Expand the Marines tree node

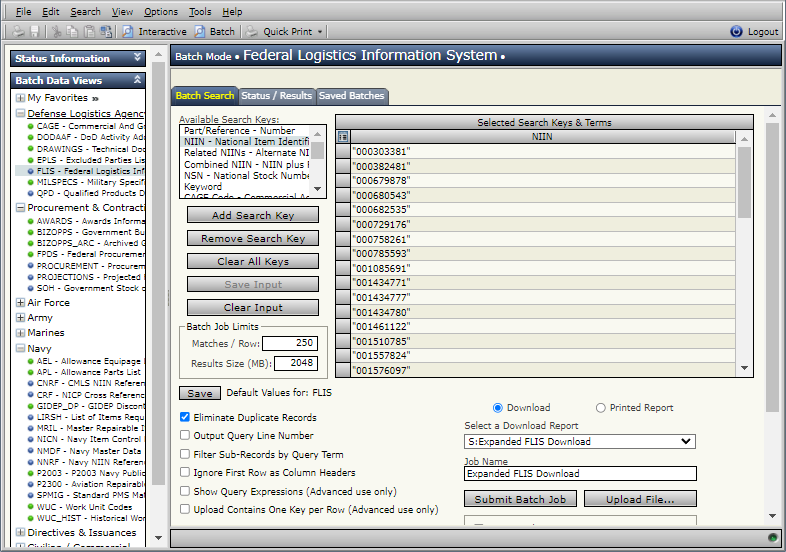pyautogui.click(x=21, y=332)
